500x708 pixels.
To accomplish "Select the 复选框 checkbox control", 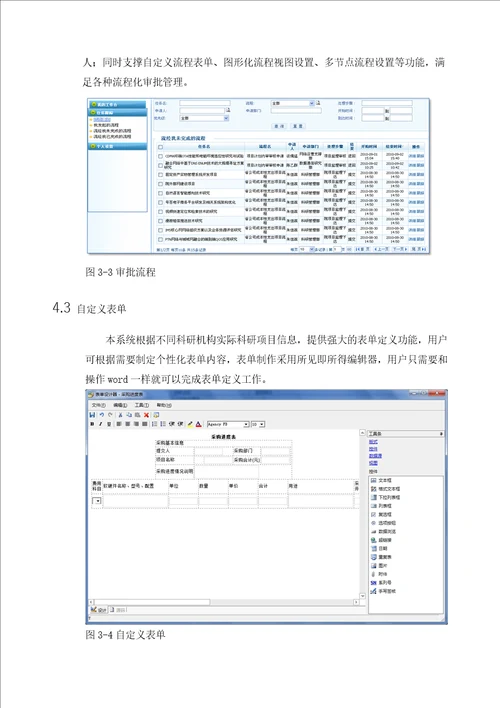I will 381,514.
